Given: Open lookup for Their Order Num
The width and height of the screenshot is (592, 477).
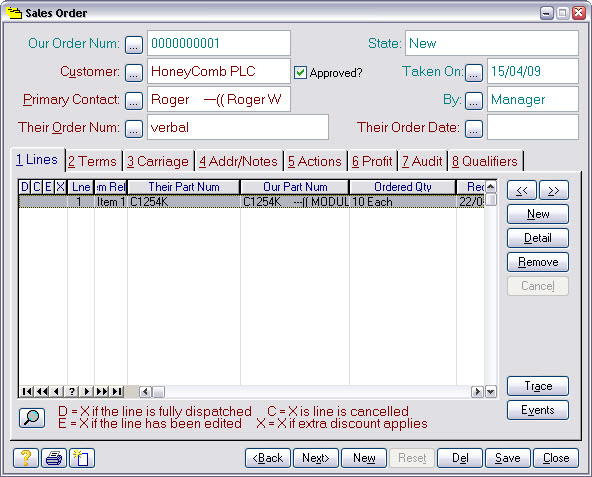Looking at the screenshot, I should coord(134,129).
